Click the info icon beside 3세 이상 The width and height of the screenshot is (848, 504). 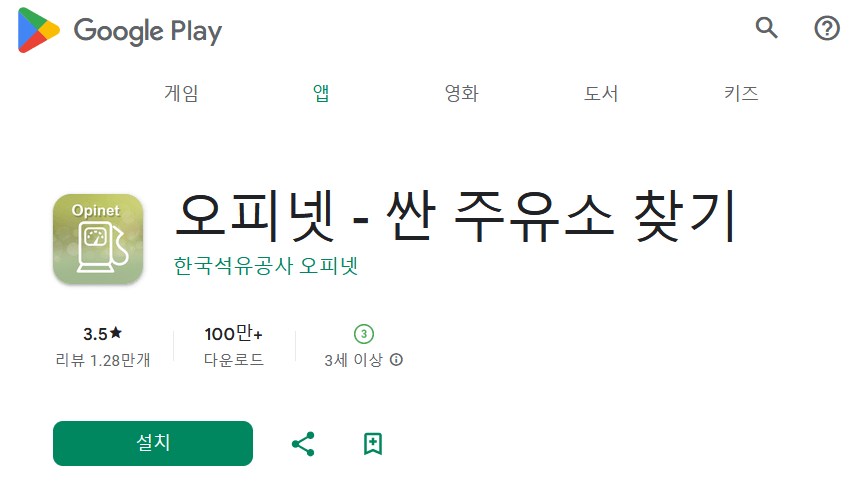pos(396,360)
